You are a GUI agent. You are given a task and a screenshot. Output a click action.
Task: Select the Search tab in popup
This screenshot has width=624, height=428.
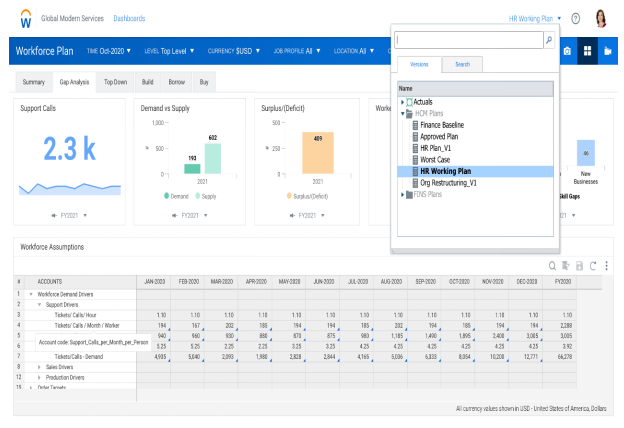(462, 64)
